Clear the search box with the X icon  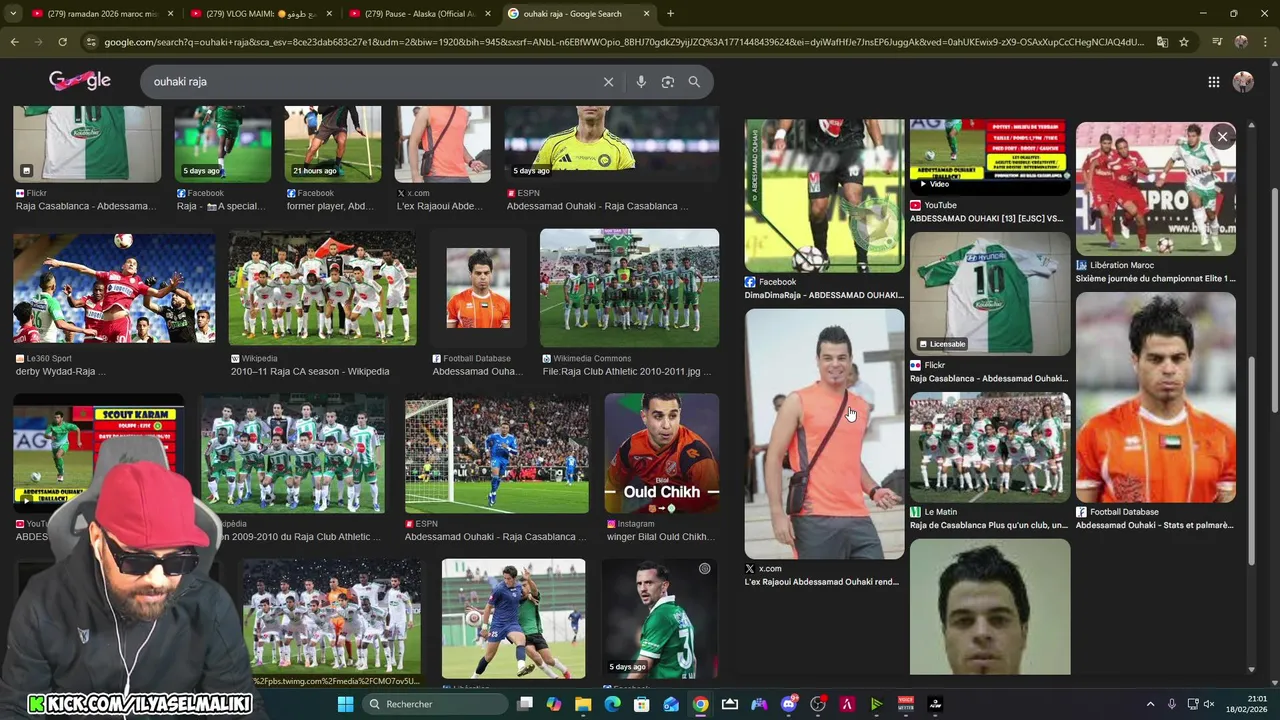tap(608, 82)
